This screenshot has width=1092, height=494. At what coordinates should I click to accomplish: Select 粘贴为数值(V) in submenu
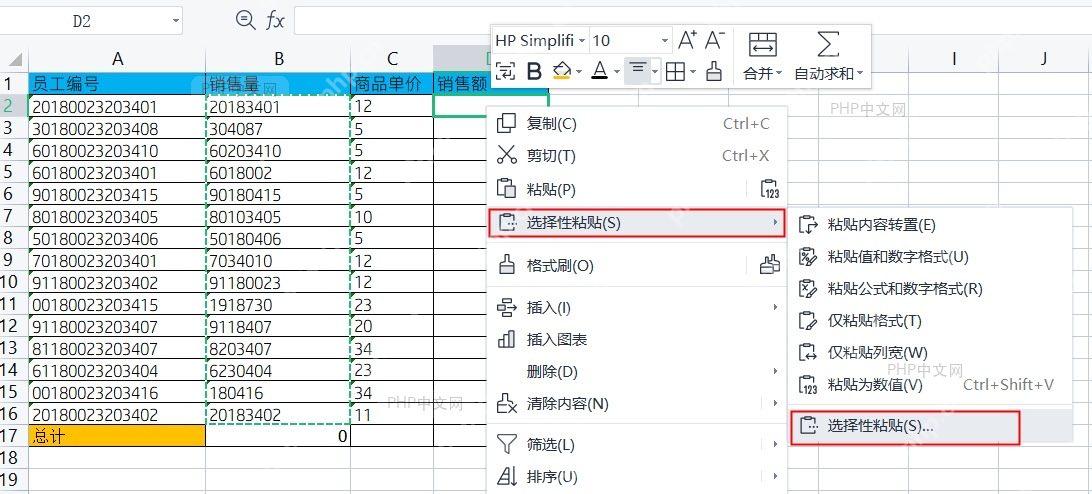931,385
